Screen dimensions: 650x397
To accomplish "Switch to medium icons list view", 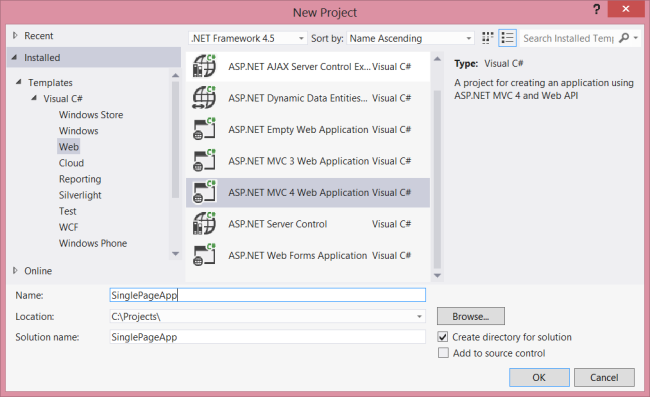I will click(x=507, y=38).
